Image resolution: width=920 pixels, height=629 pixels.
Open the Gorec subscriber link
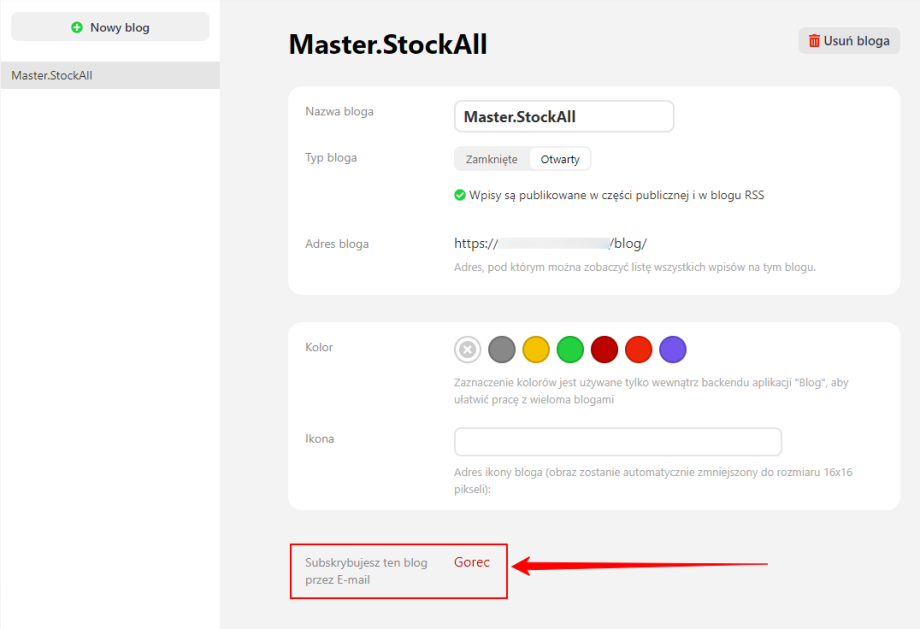click(472, 562)
